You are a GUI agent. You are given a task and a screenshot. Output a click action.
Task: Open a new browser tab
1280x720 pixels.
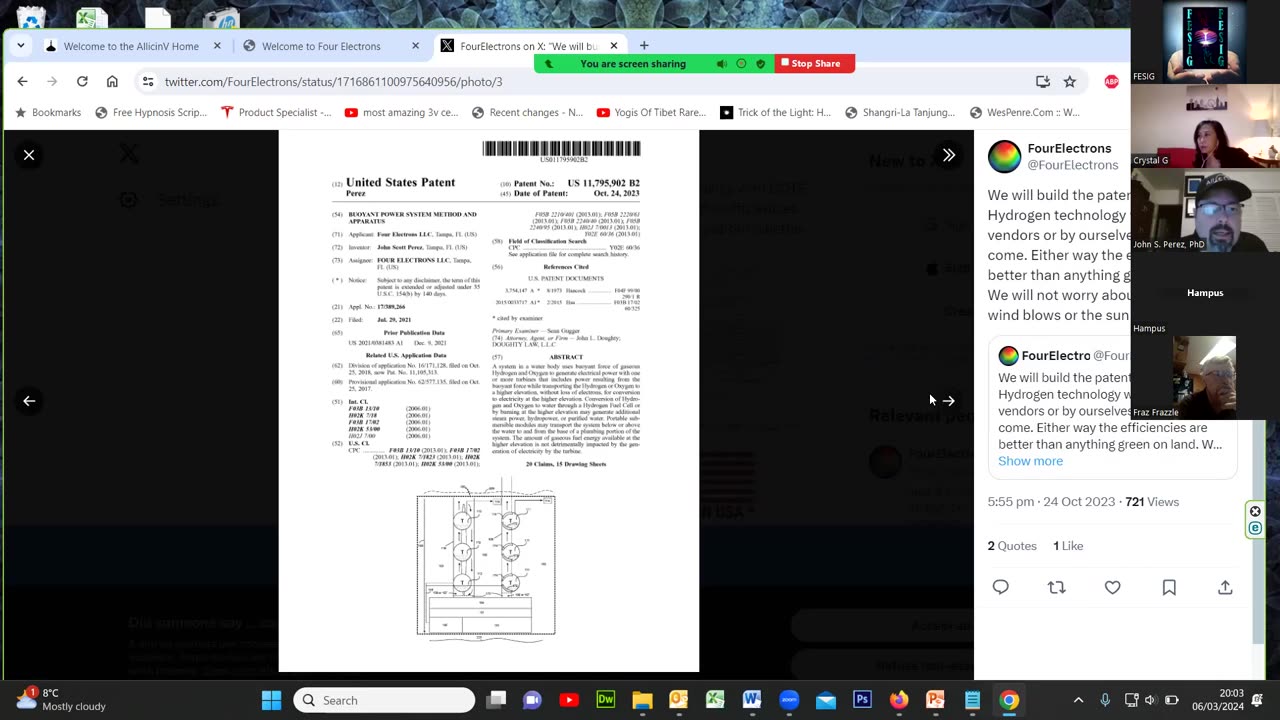click(644, 46)
